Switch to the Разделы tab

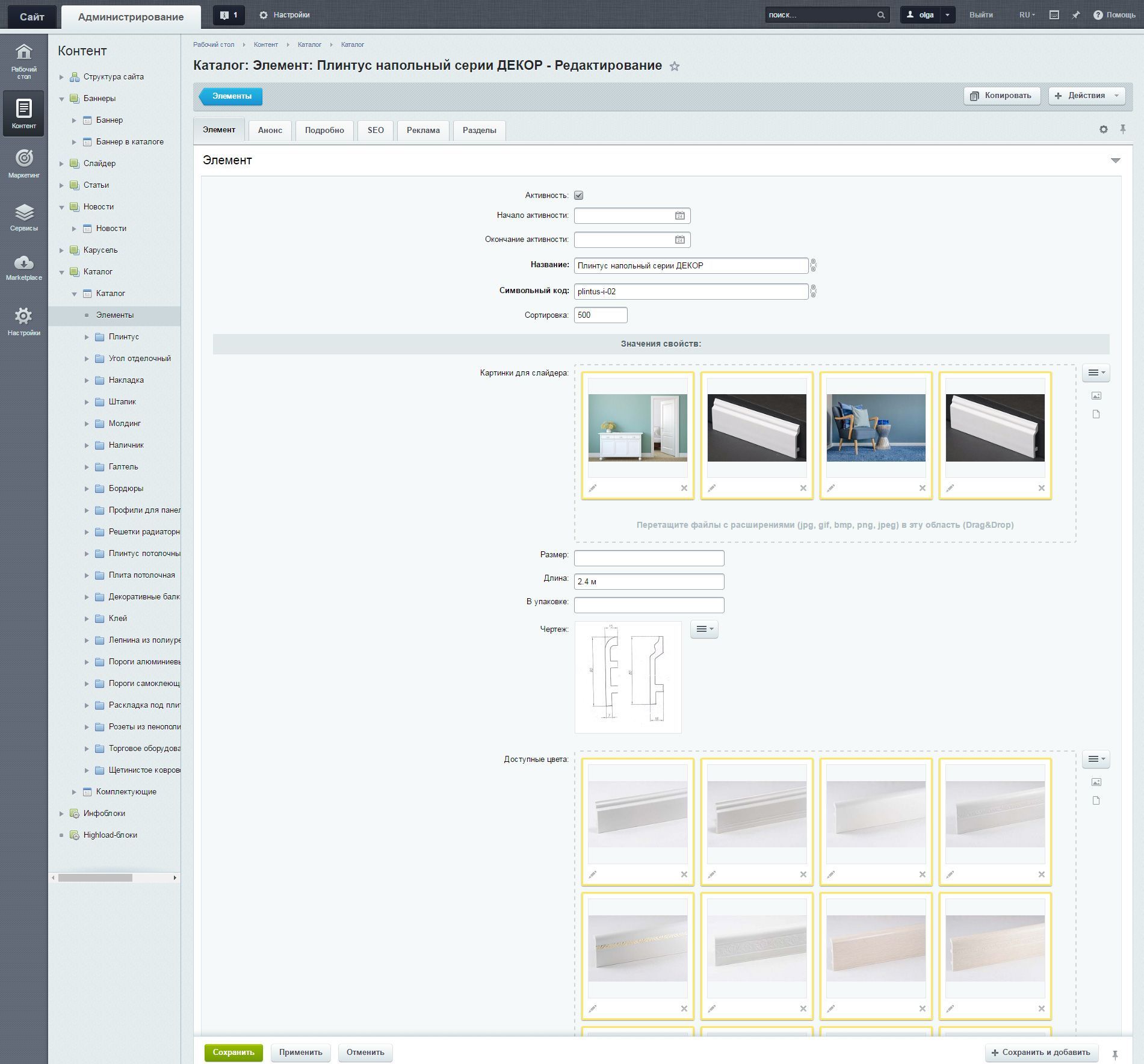tap(480, 130)
